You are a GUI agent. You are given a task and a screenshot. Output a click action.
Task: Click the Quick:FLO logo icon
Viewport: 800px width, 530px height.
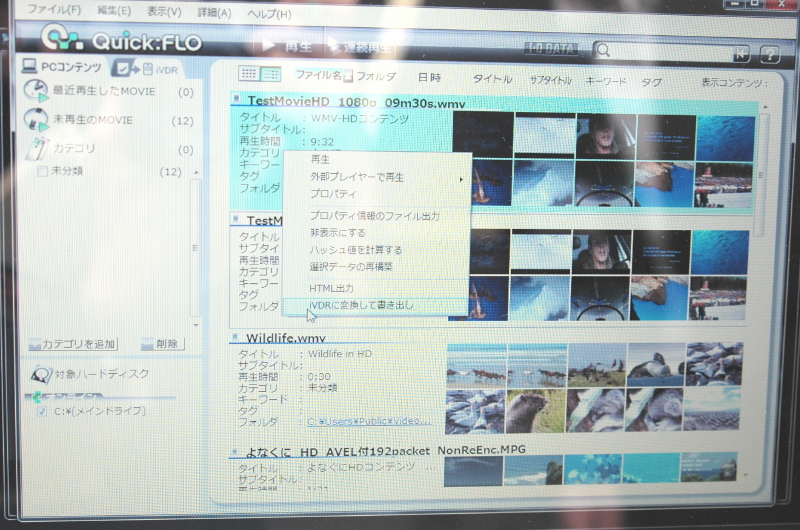click(61, 38)
